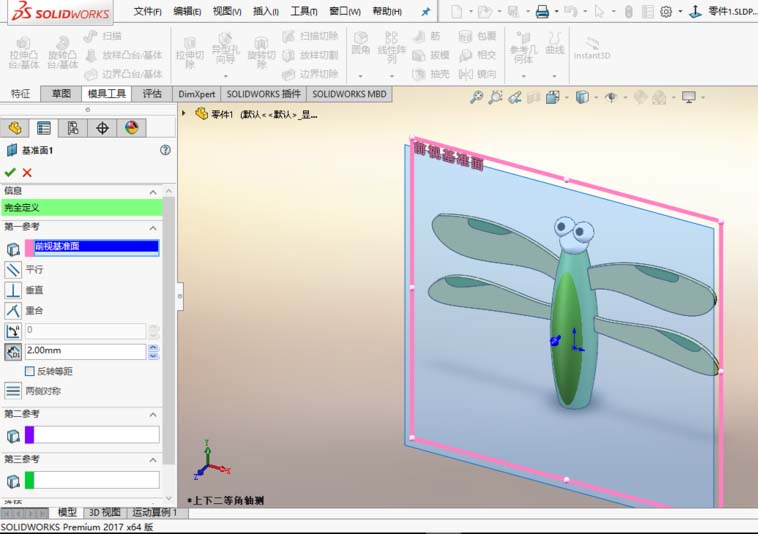The image size is (758, 534).
Task: Expand the 零件1 flyout tree arrow
Action: (184, 114)
